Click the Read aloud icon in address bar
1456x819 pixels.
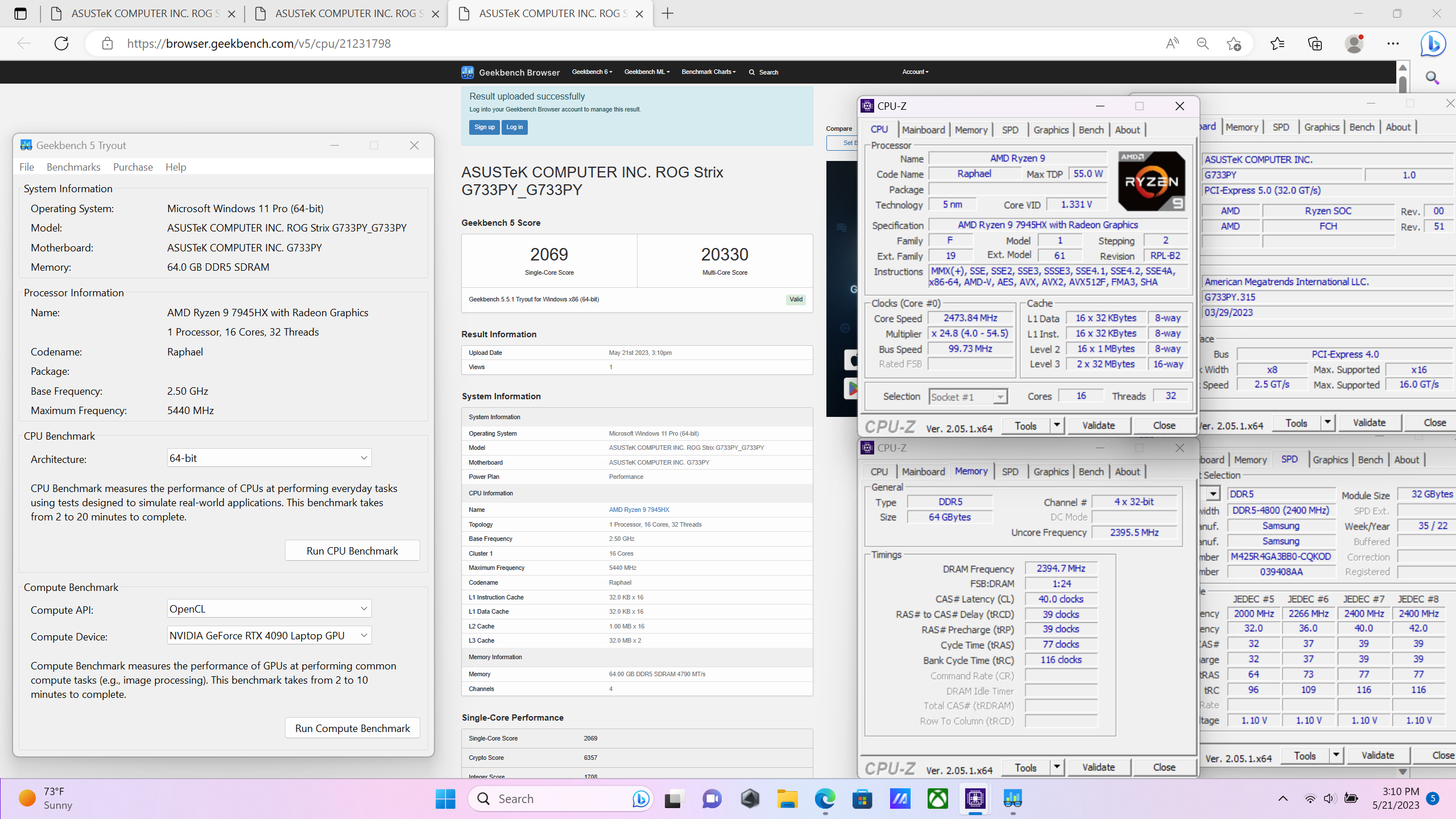tap(1172, 44)
